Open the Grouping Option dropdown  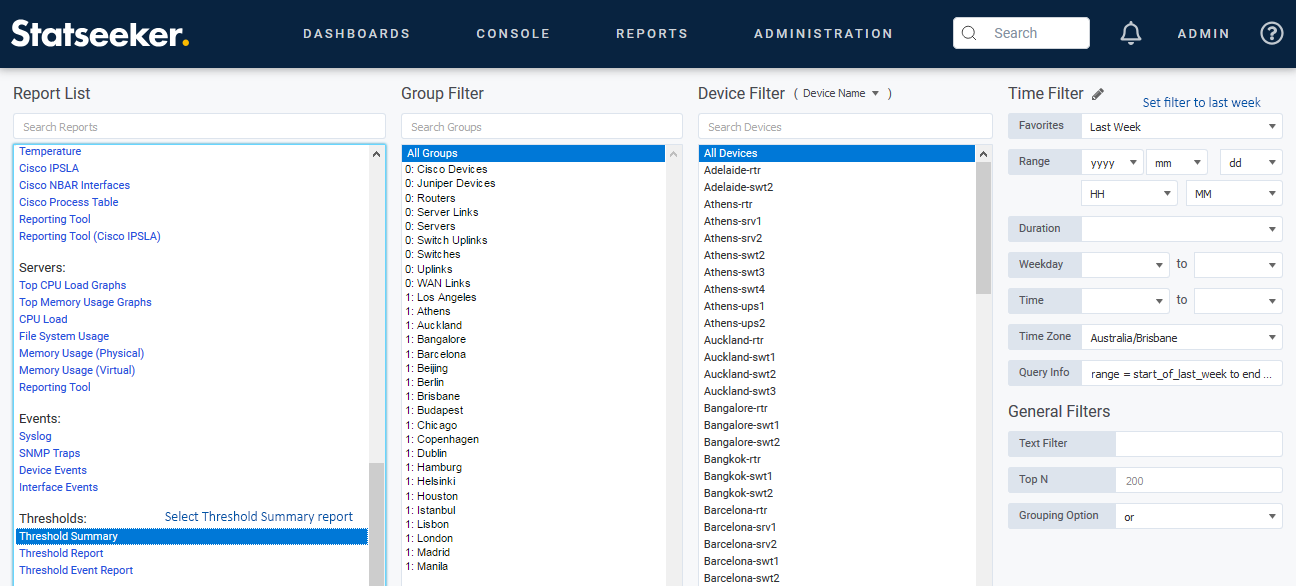1198,517
